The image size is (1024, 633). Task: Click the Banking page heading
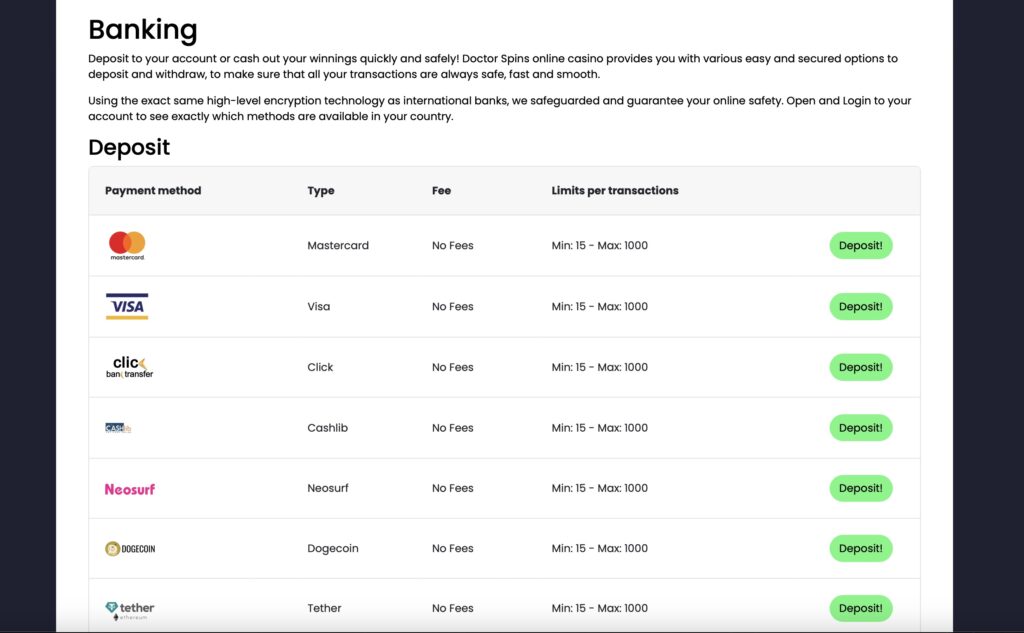click(x=143, y=30)
